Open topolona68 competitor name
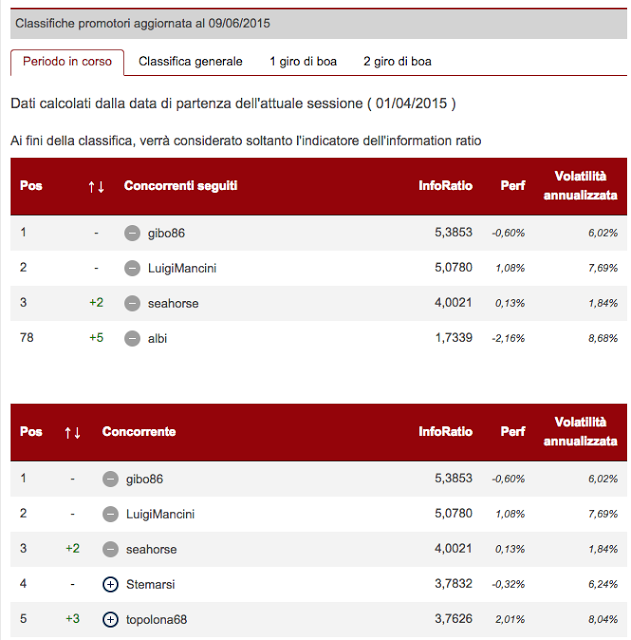 tap(156, 619)
